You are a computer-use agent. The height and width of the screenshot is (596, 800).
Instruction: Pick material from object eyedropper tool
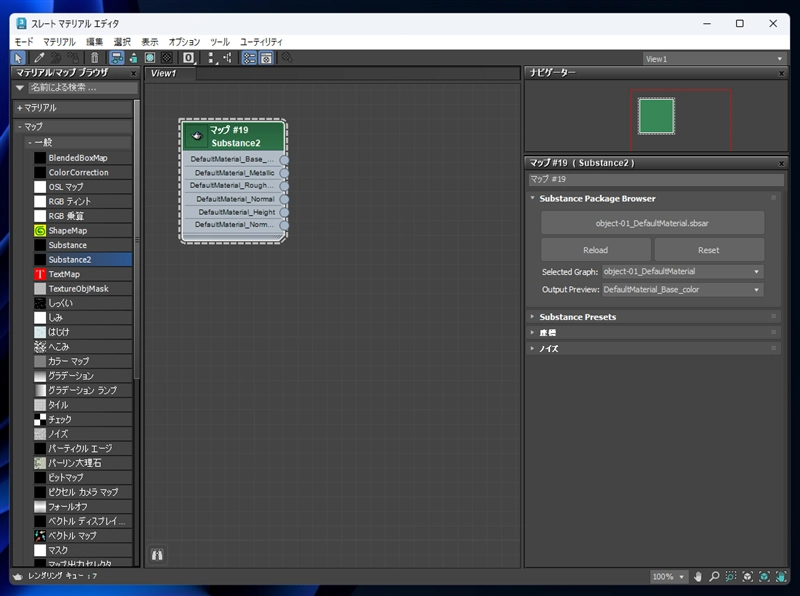[39, 58]
